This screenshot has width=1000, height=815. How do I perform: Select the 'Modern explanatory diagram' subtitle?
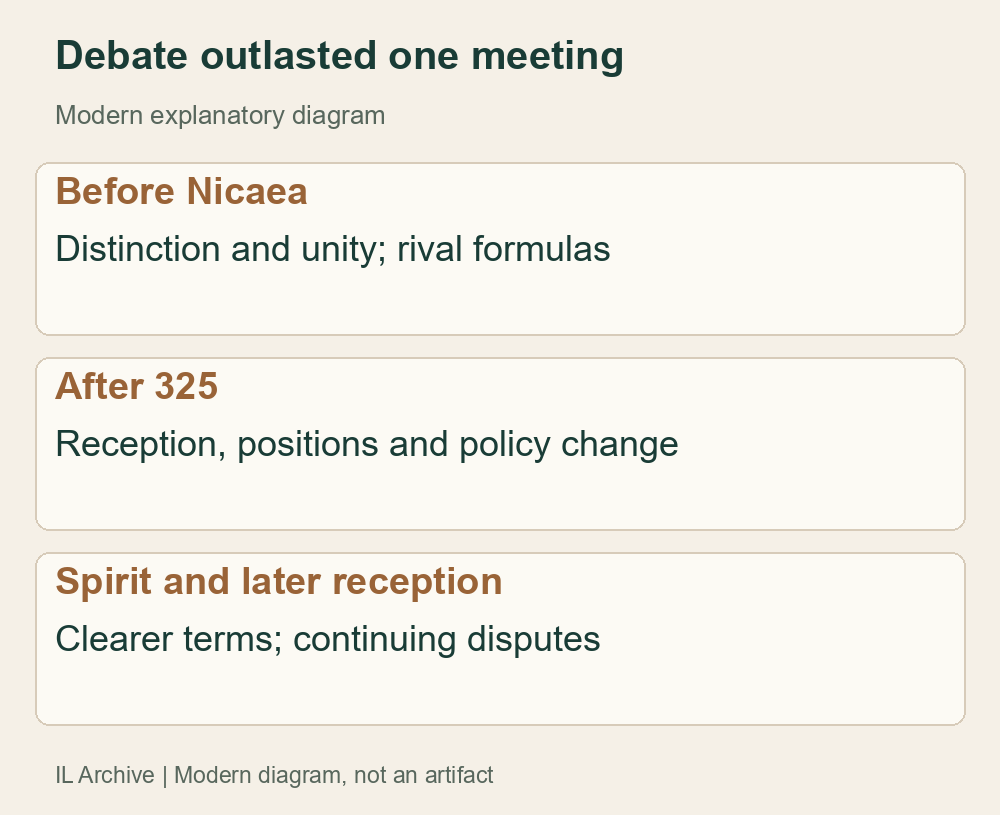(220, 116)
